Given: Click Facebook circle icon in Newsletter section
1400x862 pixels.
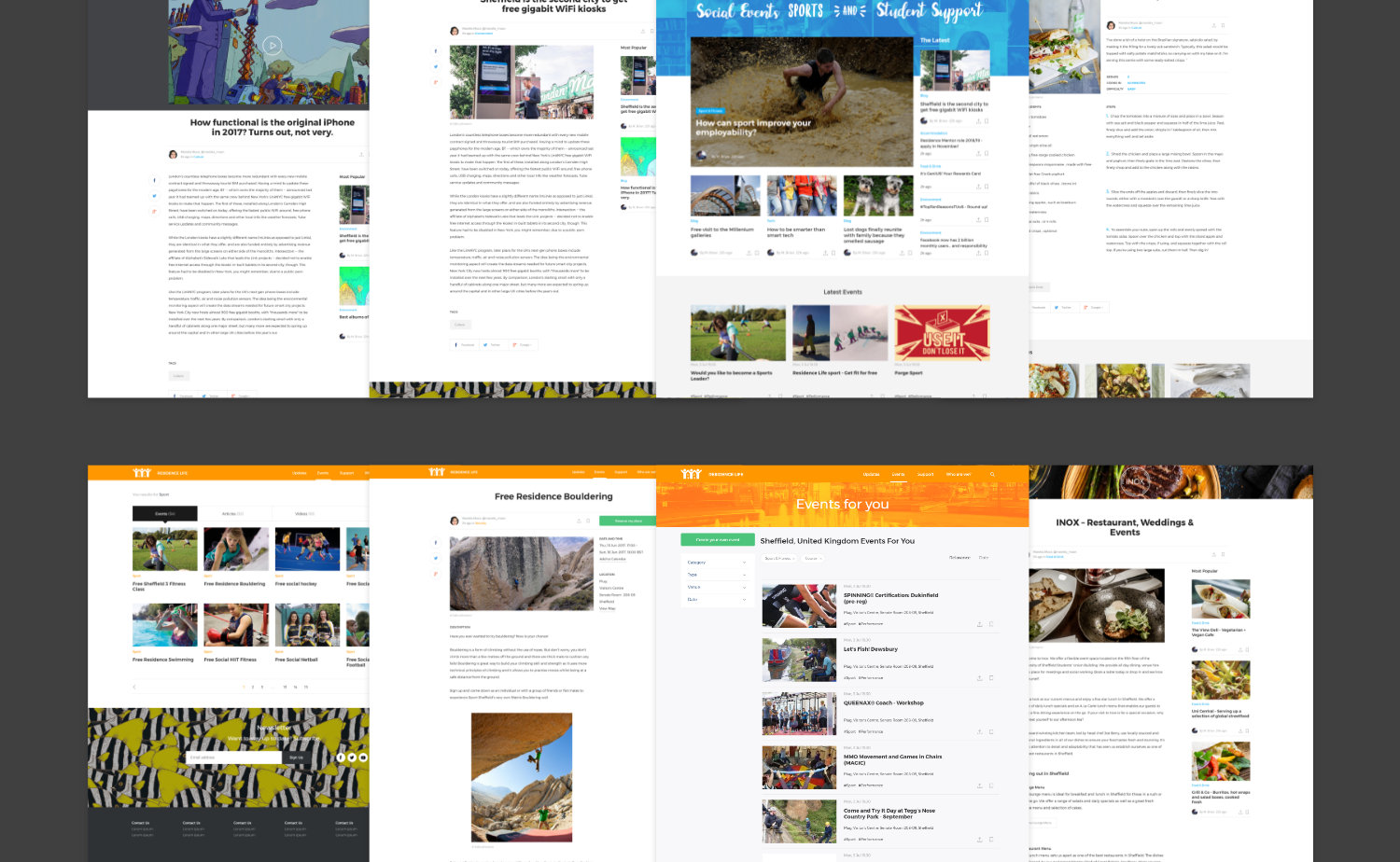Looking at the screenshot, I should [x=341, y=758].
